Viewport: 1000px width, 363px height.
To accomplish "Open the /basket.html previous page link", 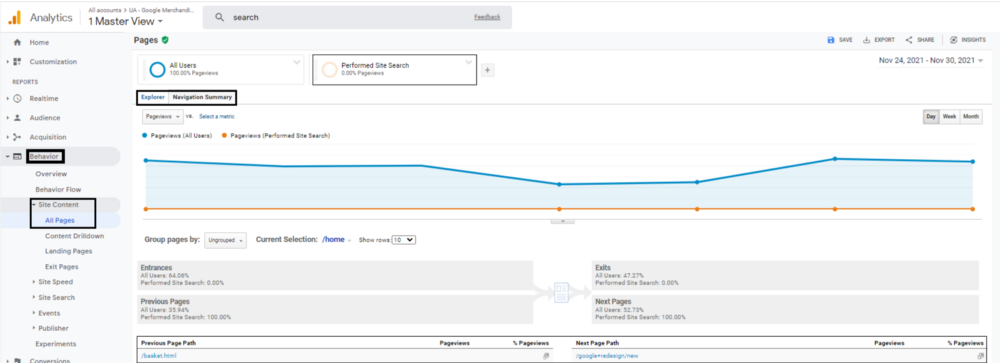I will (158, 356).
